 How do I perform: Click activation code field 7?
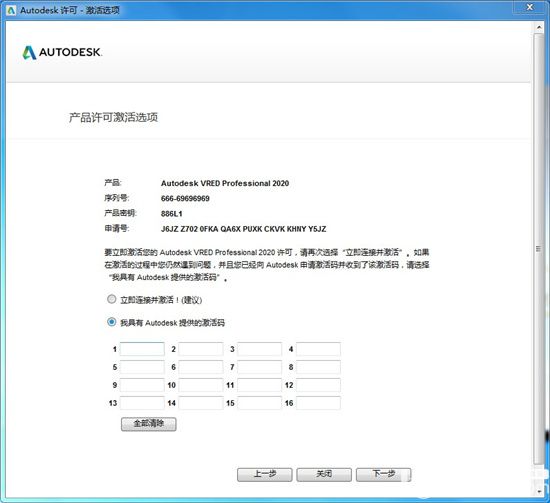click(x=260, y=367)
